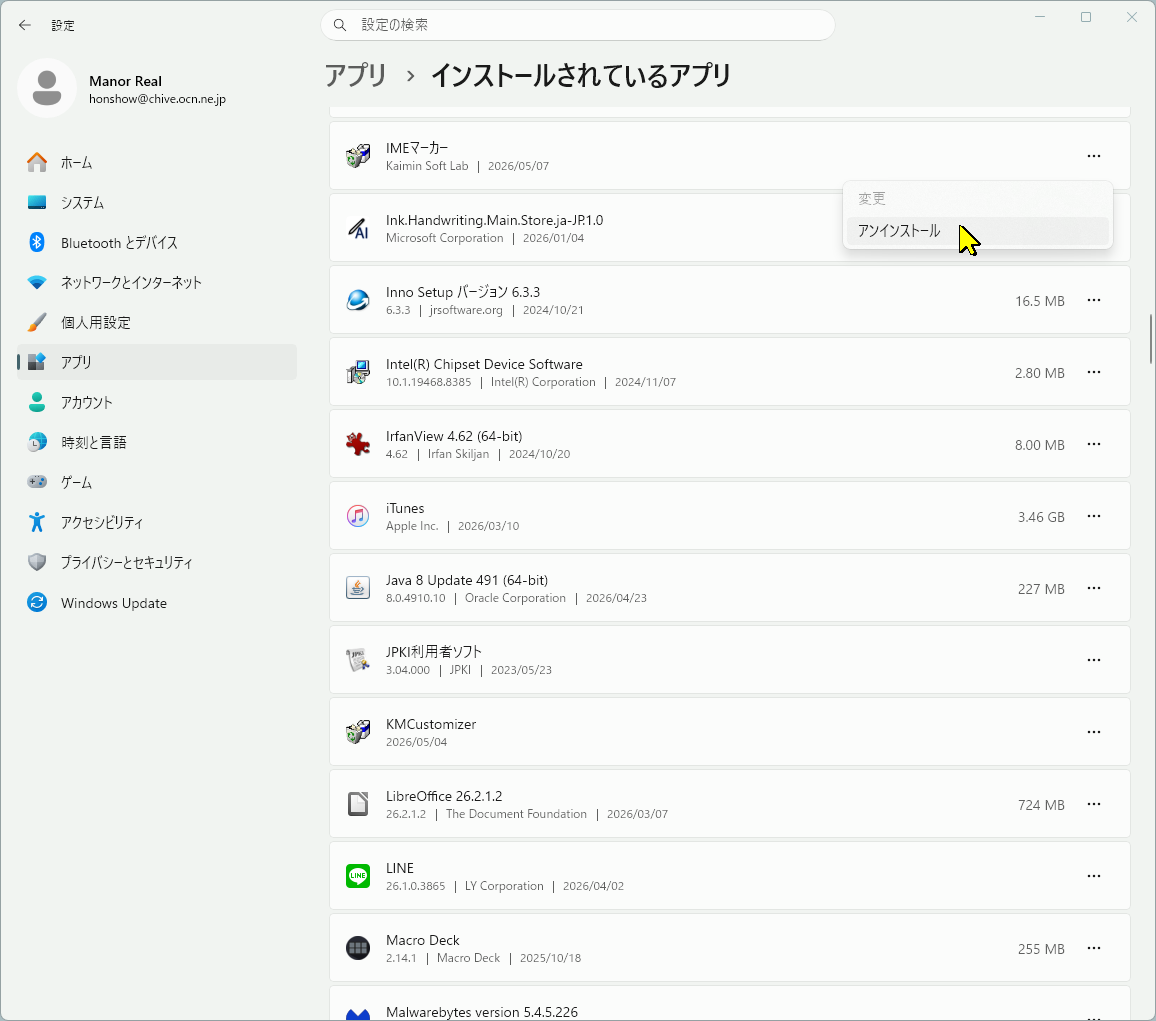This screenshot has width=1156, height=1021.
Task: Open アカウント settings
Action: [157, 403]
